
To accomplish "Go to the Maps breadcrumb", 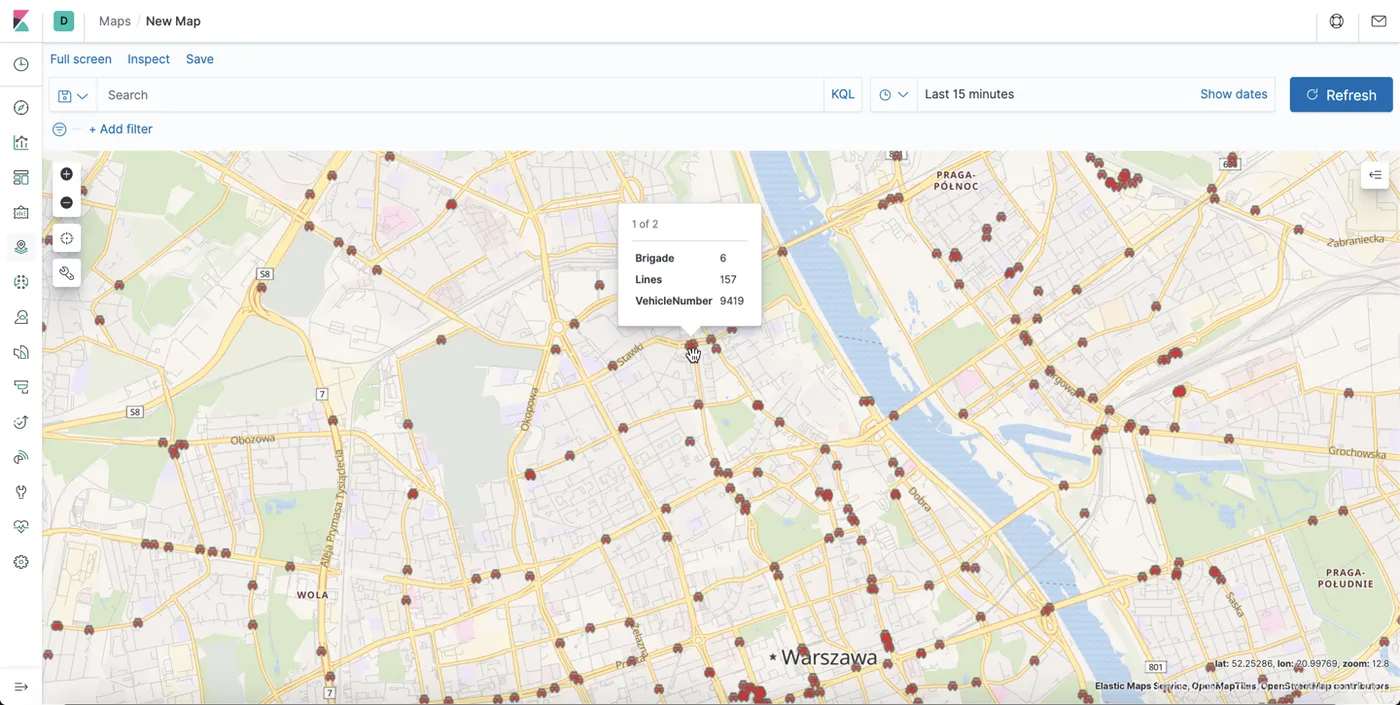I will click(115, 21).
